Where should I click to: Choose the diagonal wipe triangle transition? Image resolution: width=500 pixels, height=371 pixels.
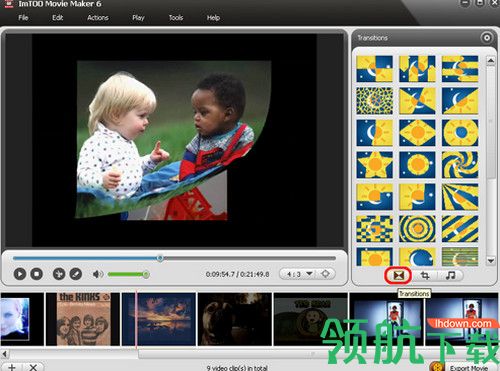(460, 101)
